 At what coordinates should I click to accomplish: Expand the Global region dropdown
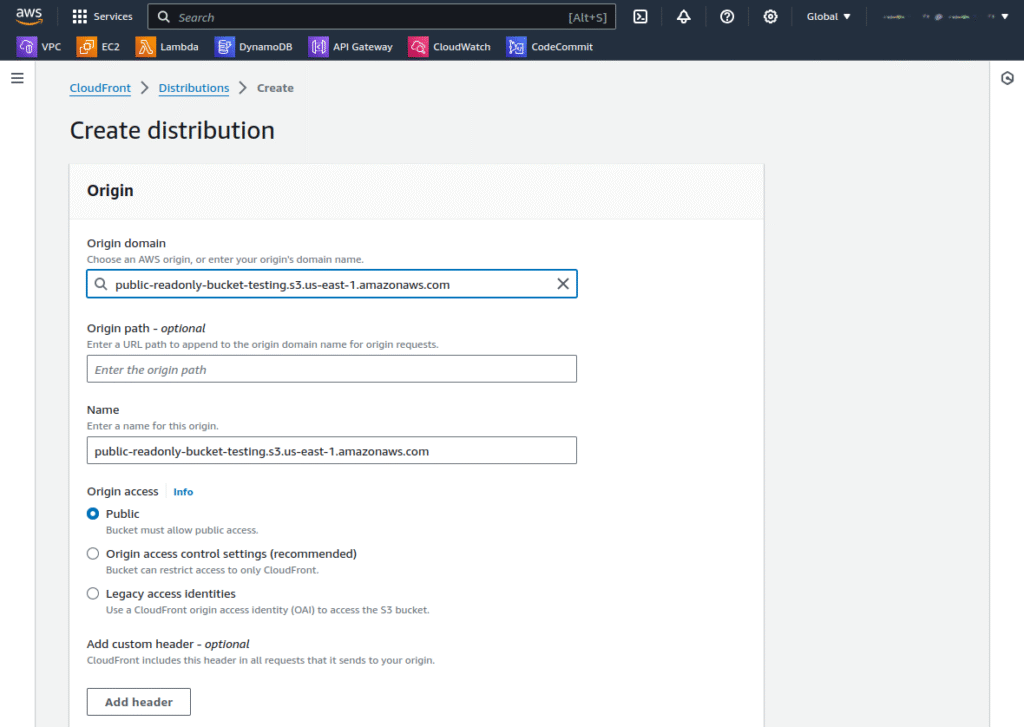[x=828, y=16]
